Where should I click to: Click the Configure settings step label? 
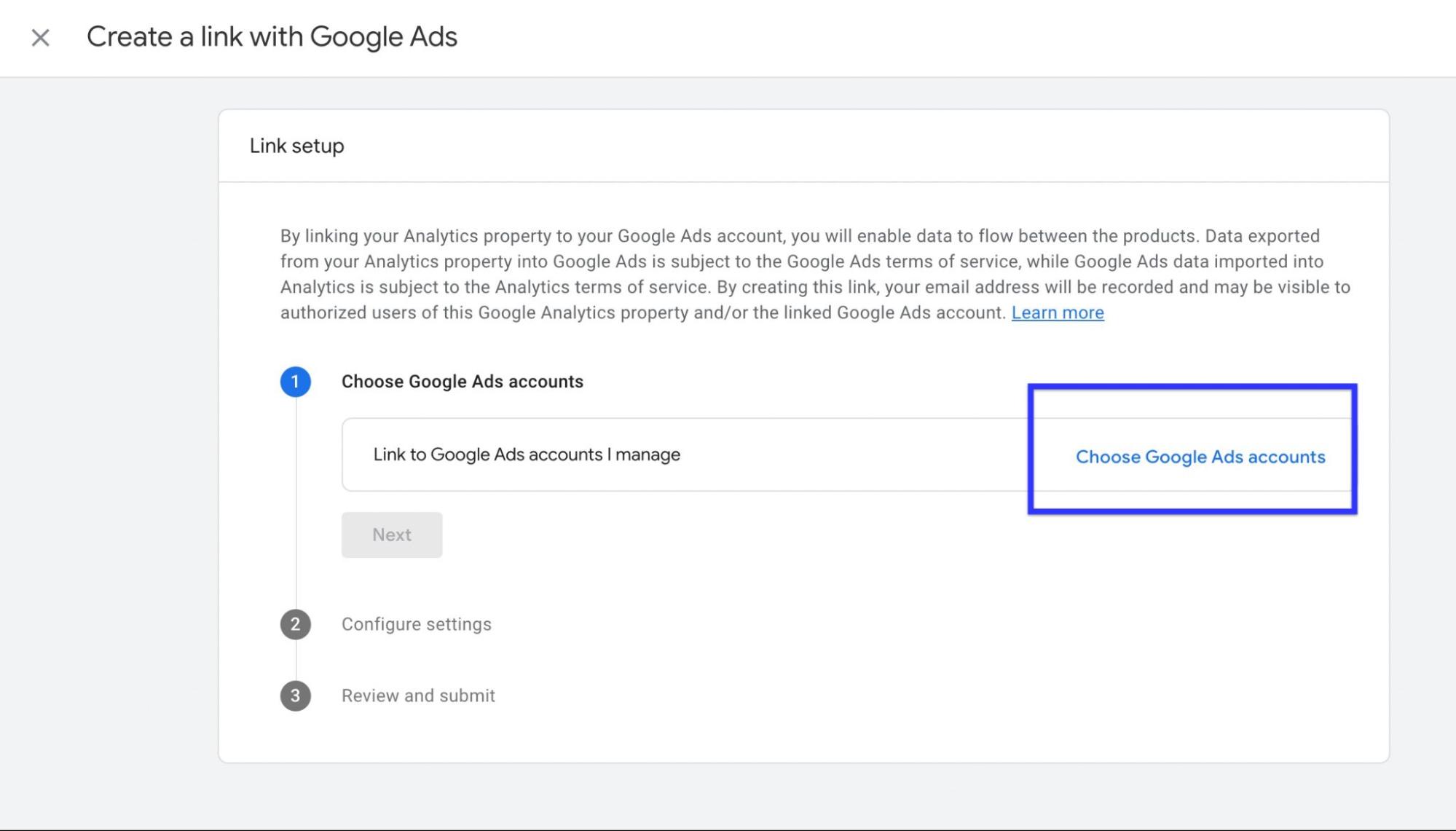tap(417, 624)
